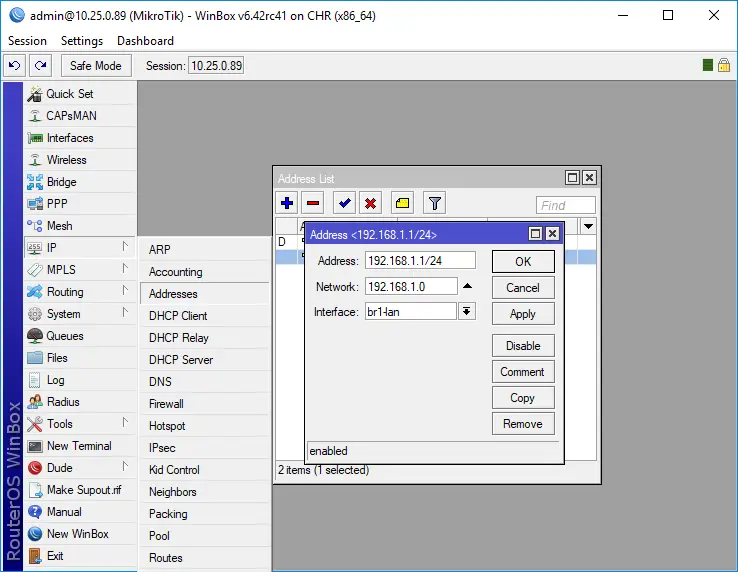Click red minus Remove icon in Address List

[313, 203]
